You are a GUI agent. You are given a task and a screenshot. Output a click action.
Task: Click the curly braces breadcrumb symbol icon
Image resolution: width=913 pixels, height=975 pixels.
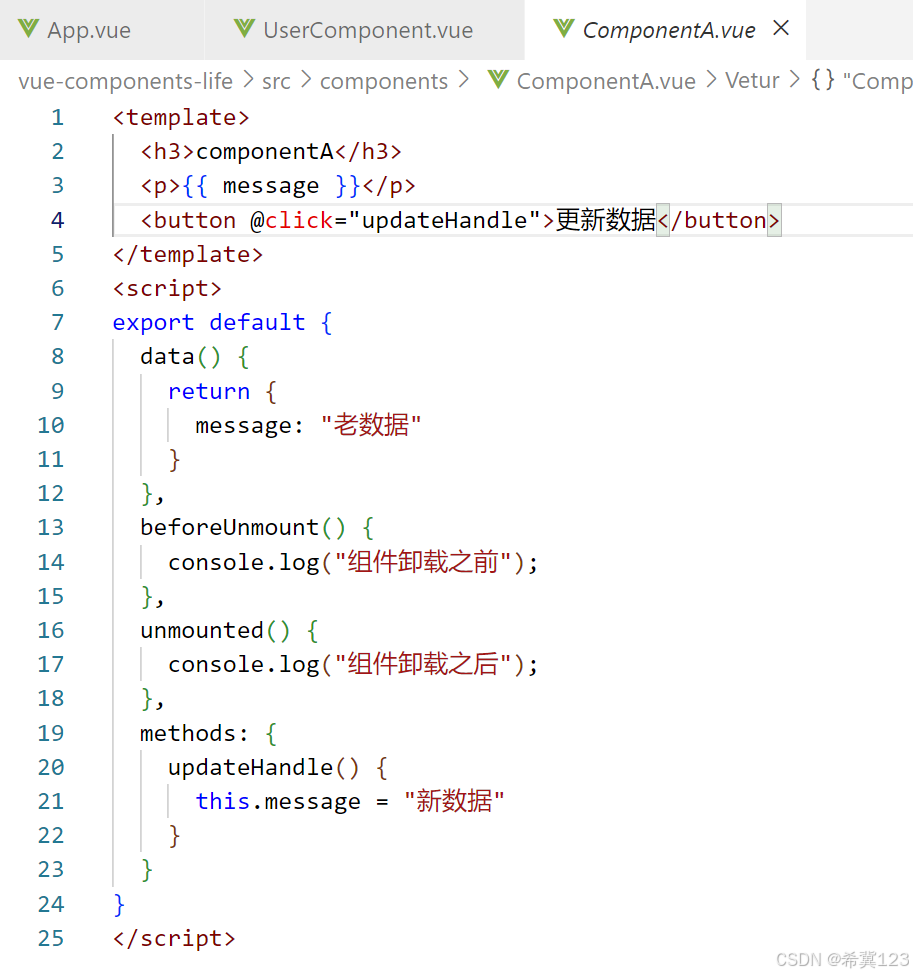pyautogui.click(x=822, y=80)
